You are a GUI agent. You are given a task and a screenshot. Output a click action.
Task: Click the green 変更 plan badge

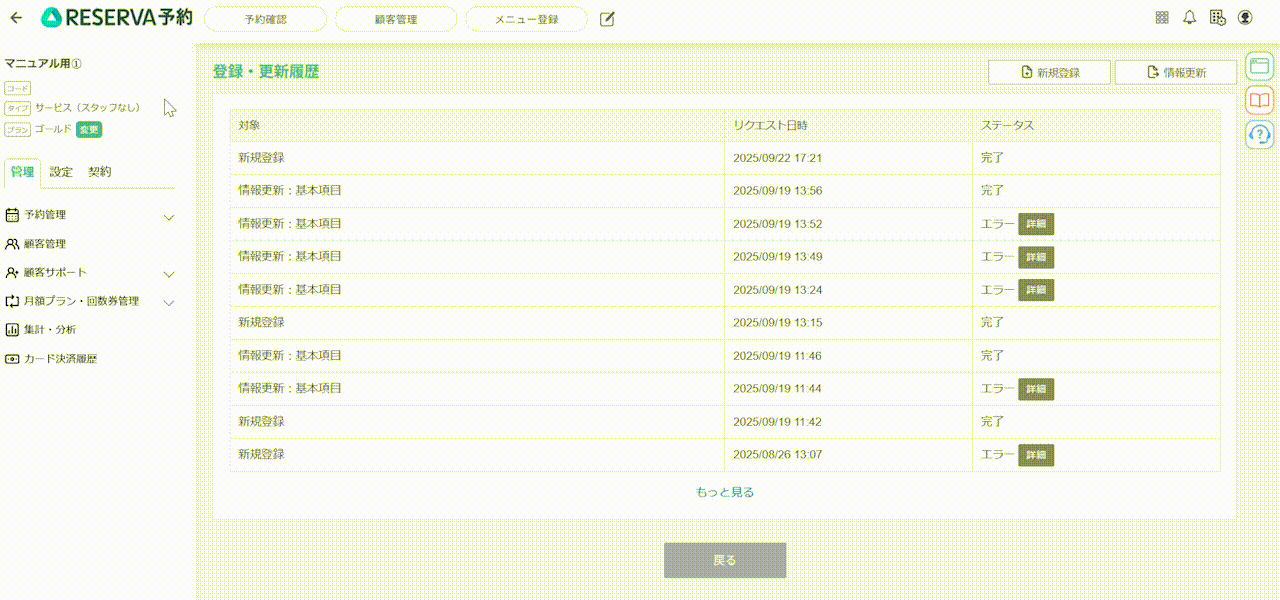(89, 130)
